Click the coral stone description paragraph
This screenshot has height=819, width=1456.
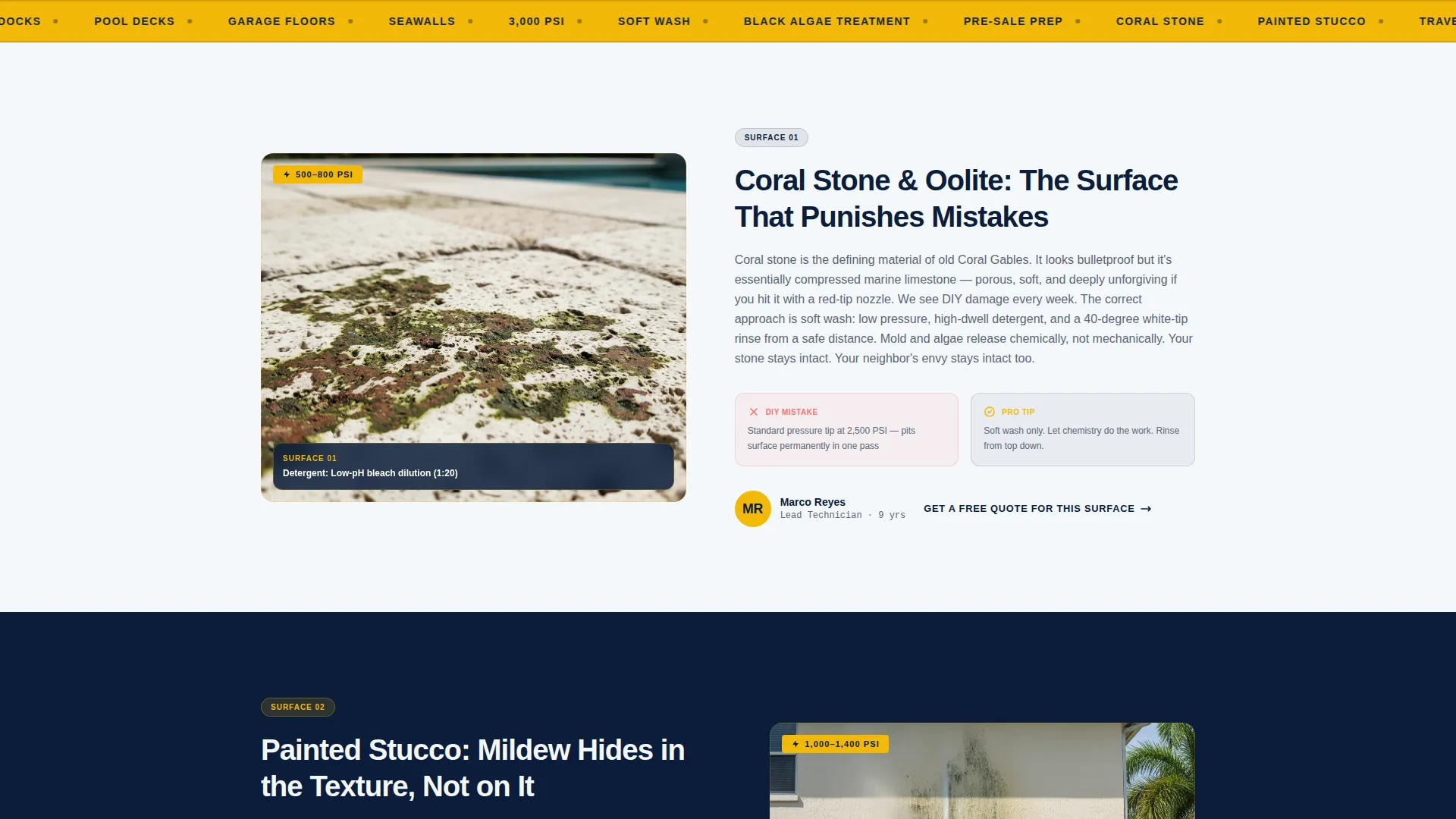coord(964,309)
